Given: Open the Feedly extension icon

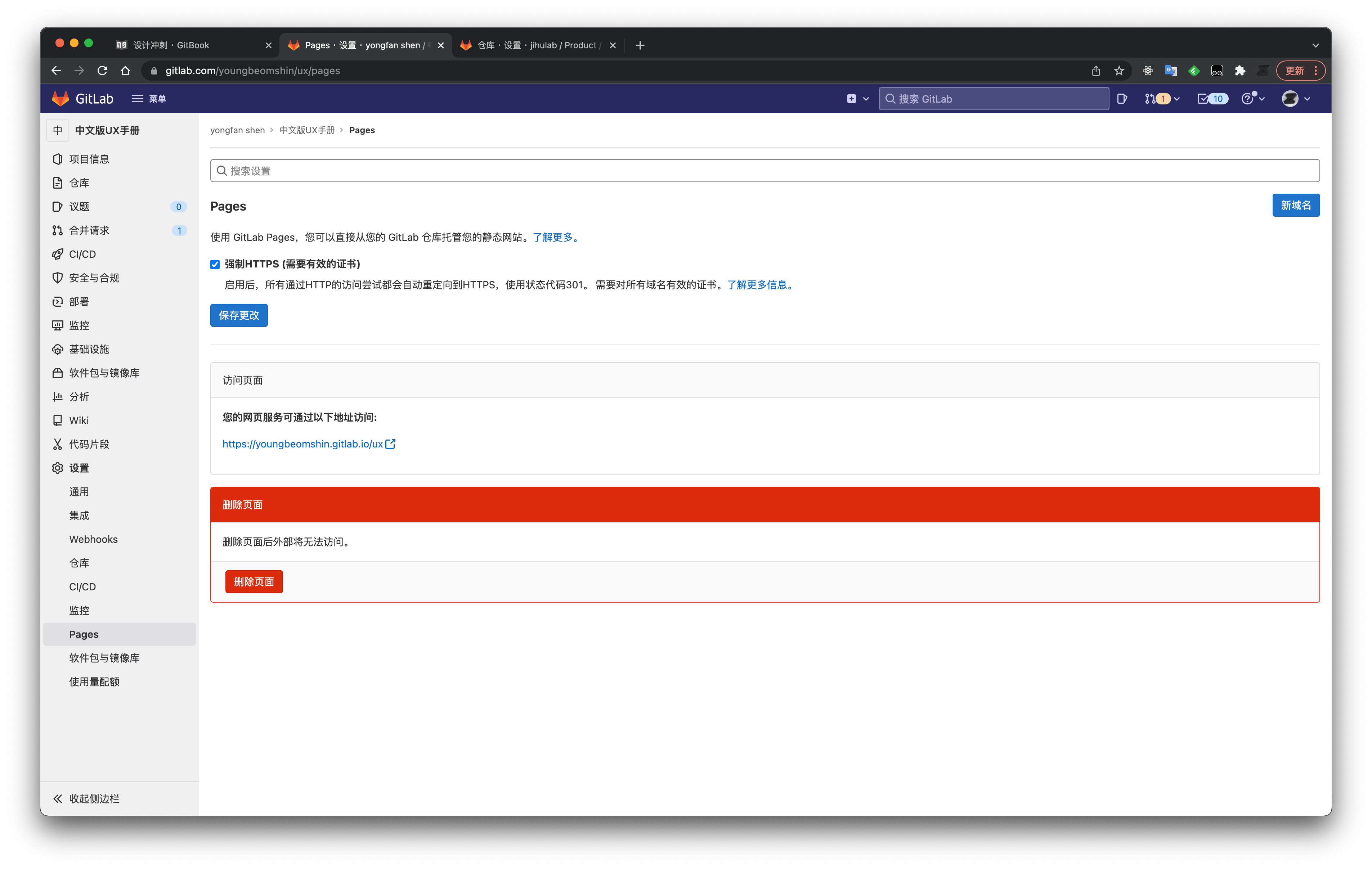Looking at the screenshot, I should (1194, 71).
